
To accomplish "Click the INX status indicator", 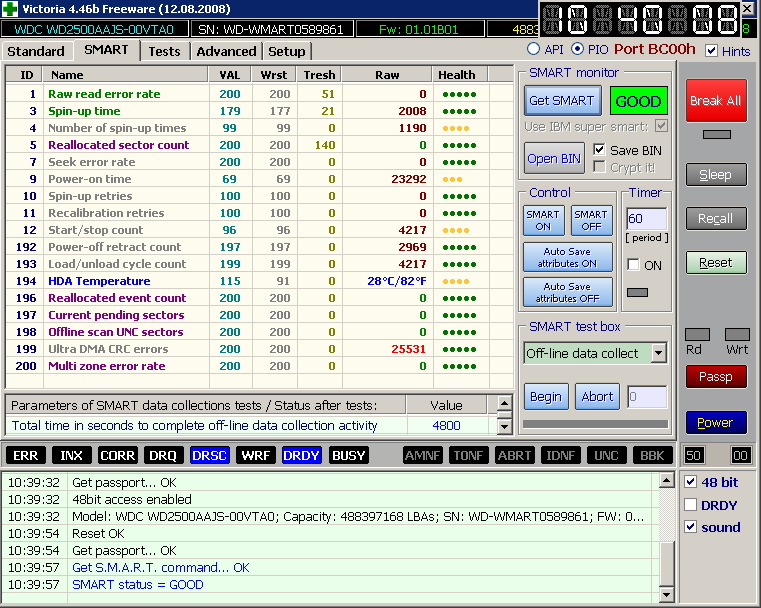I will pos(71,455).
